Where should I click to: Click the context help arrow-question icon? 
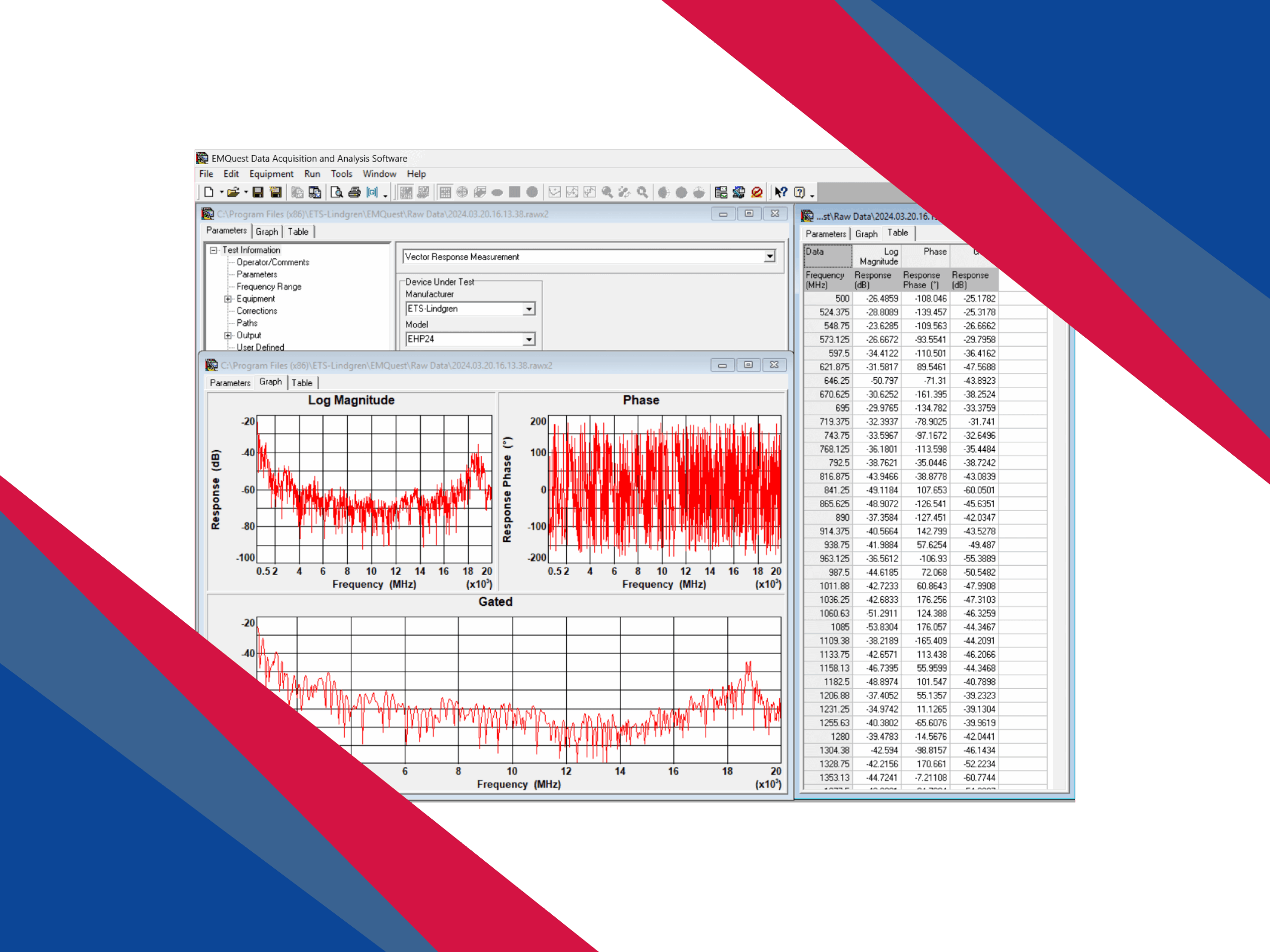pyautogui.click(x=781, y=192)
